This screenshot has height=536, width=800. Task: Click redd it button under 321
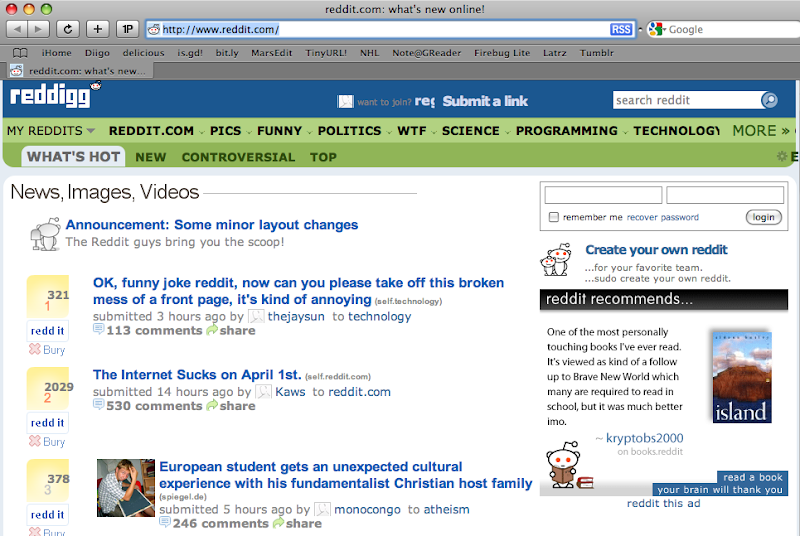(x=47, y=331)
